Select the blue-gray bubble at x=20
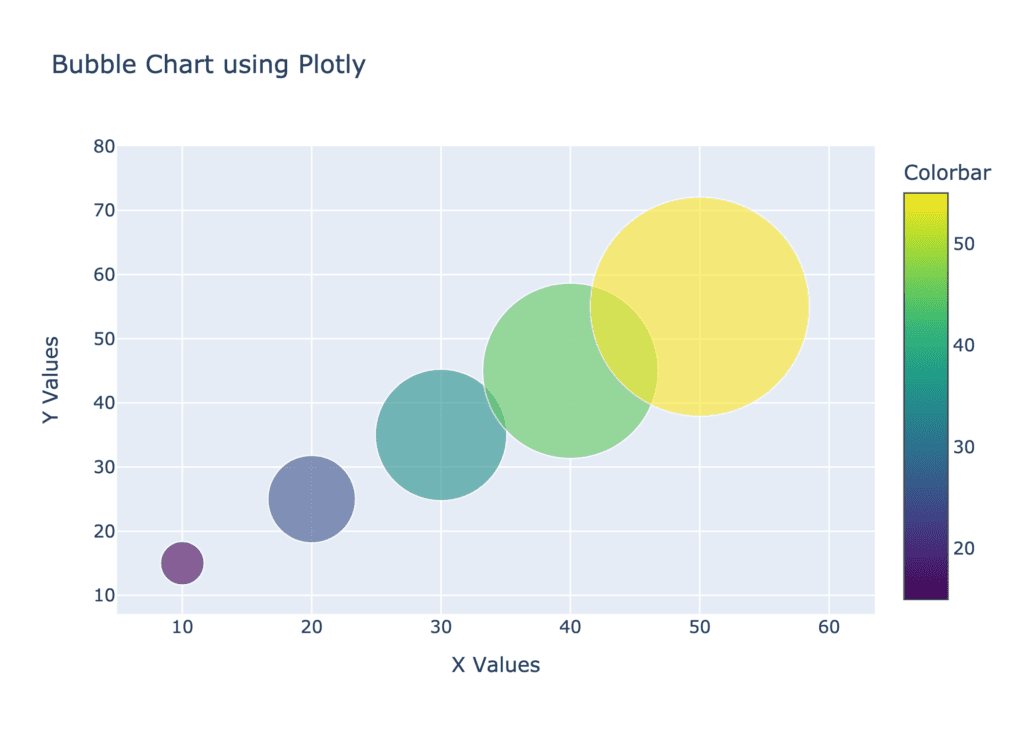Image resolution: width=1024 pixels, height=731 pixels. pyautogui.click(x=312, y=498)
